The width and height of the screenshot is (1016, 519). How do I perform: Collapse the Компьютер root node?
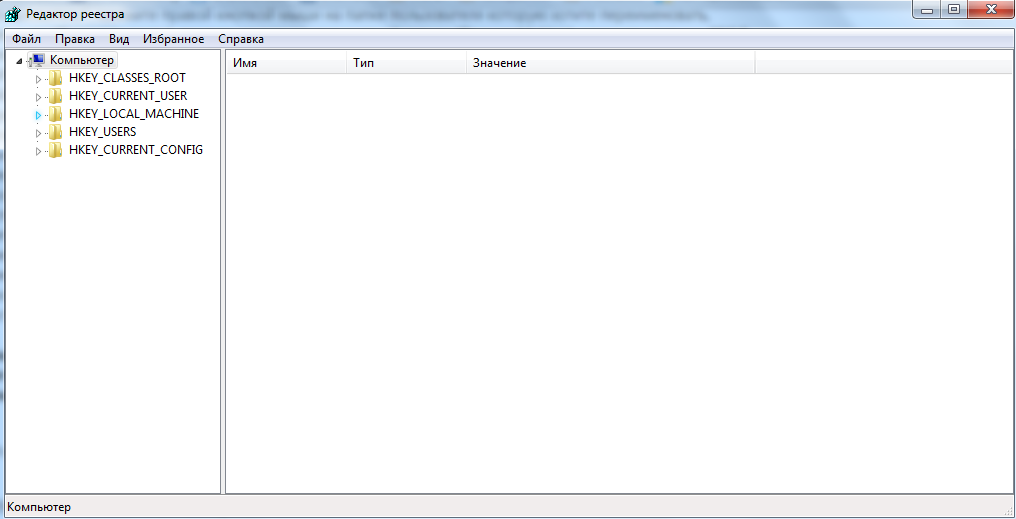[x=20, y=61]
